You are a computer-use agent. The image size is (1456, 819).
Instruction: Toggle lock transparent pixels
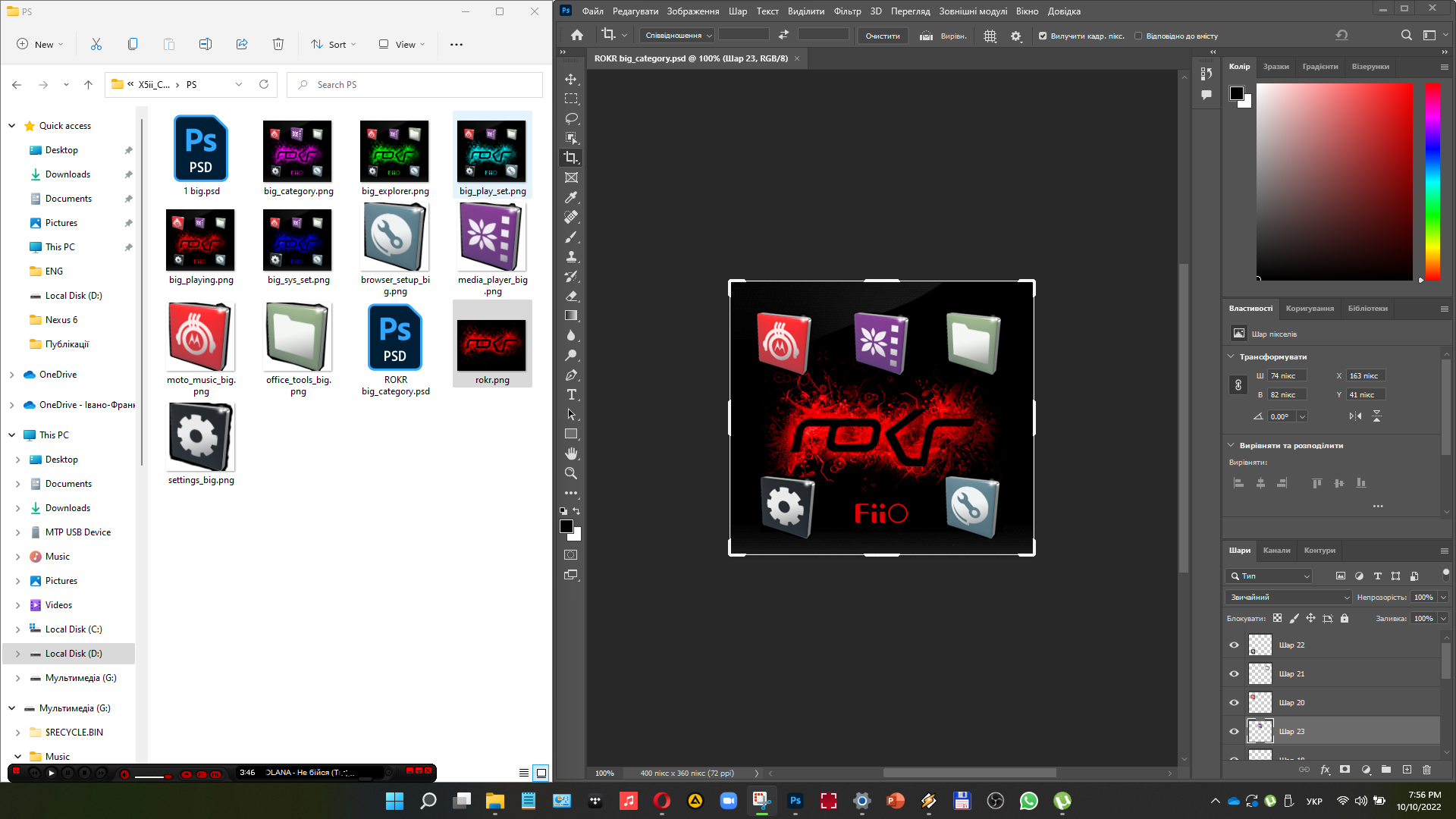click(x=1277, y=618)
